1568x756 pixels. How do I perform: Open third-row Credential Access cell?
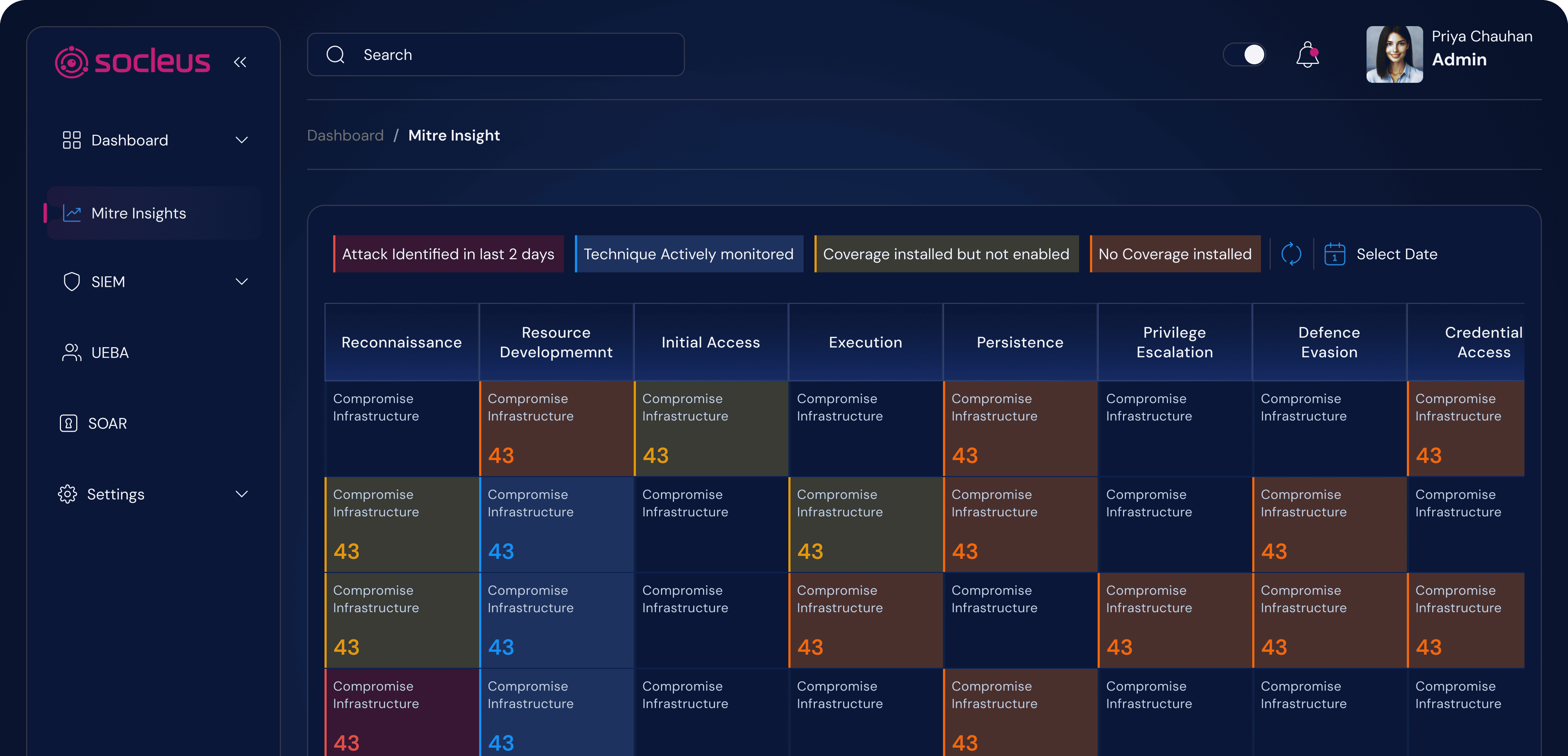(x=1466, y=620)
